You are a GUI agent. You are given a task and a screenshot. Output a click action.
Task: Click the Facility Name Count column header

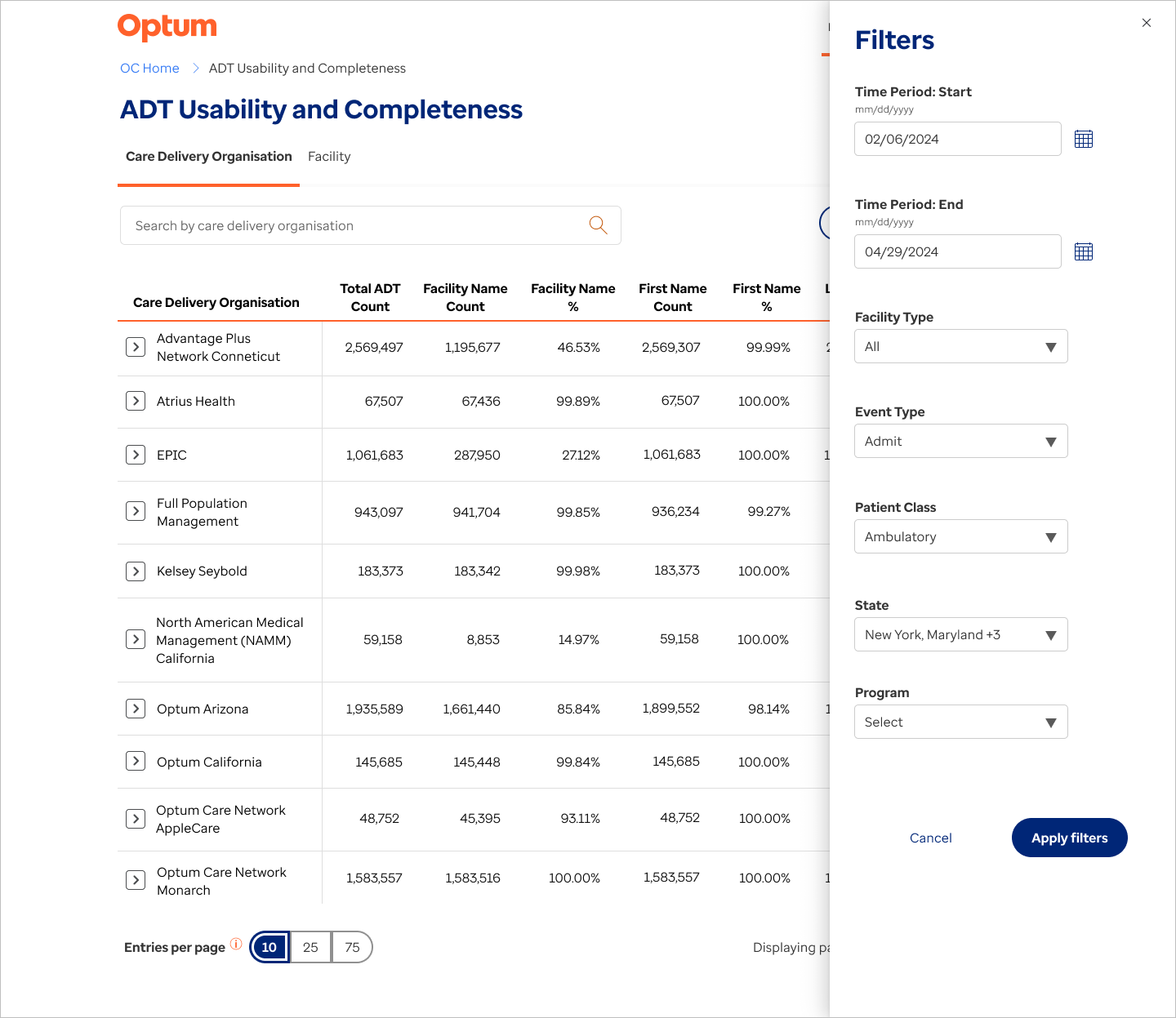point(465,297)
